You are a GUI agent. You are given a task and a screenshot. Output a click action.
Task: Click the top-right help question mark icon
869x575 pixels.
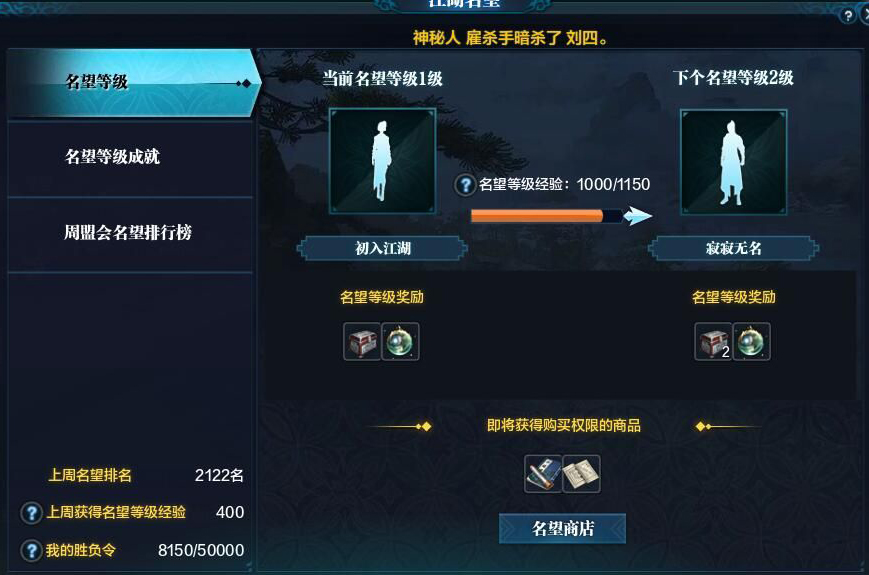(x=847, y=16)
